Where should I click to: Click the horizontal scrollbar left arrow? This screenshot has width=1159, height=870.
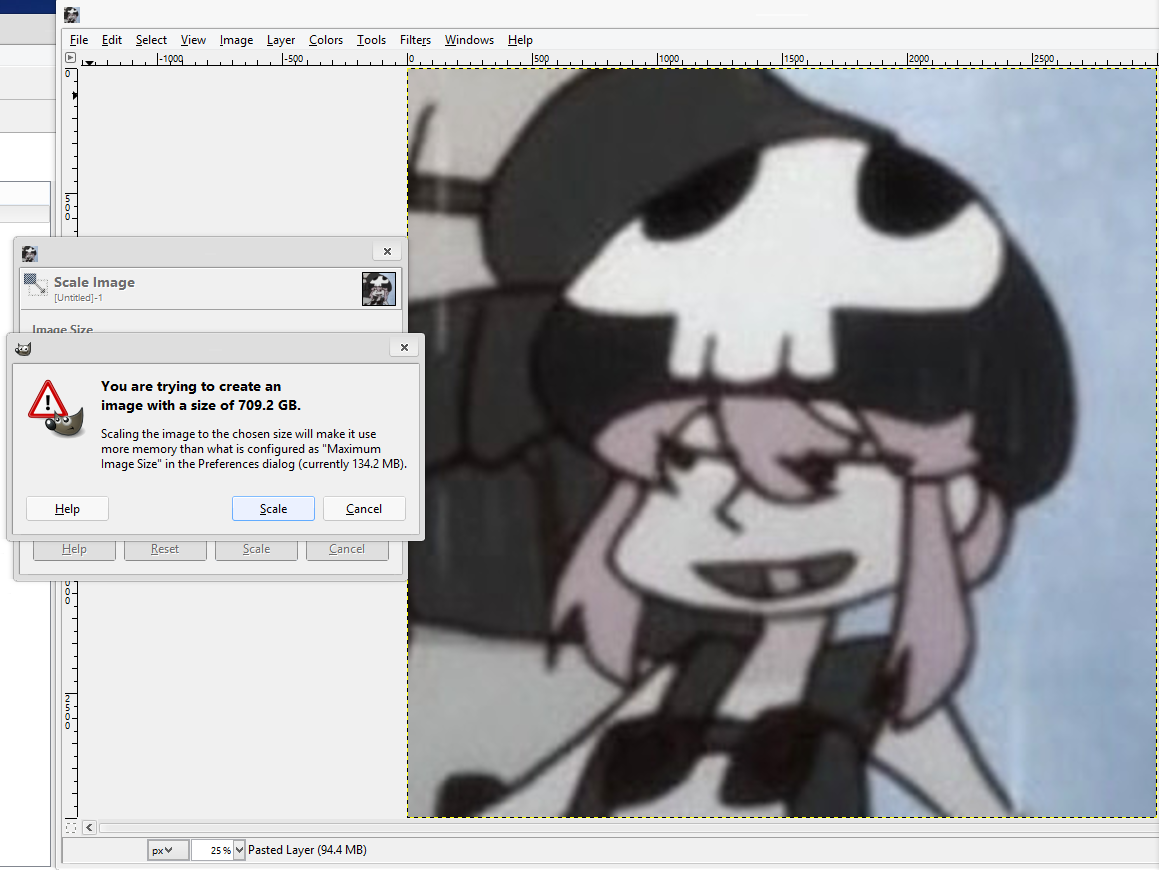pos(89,828)
